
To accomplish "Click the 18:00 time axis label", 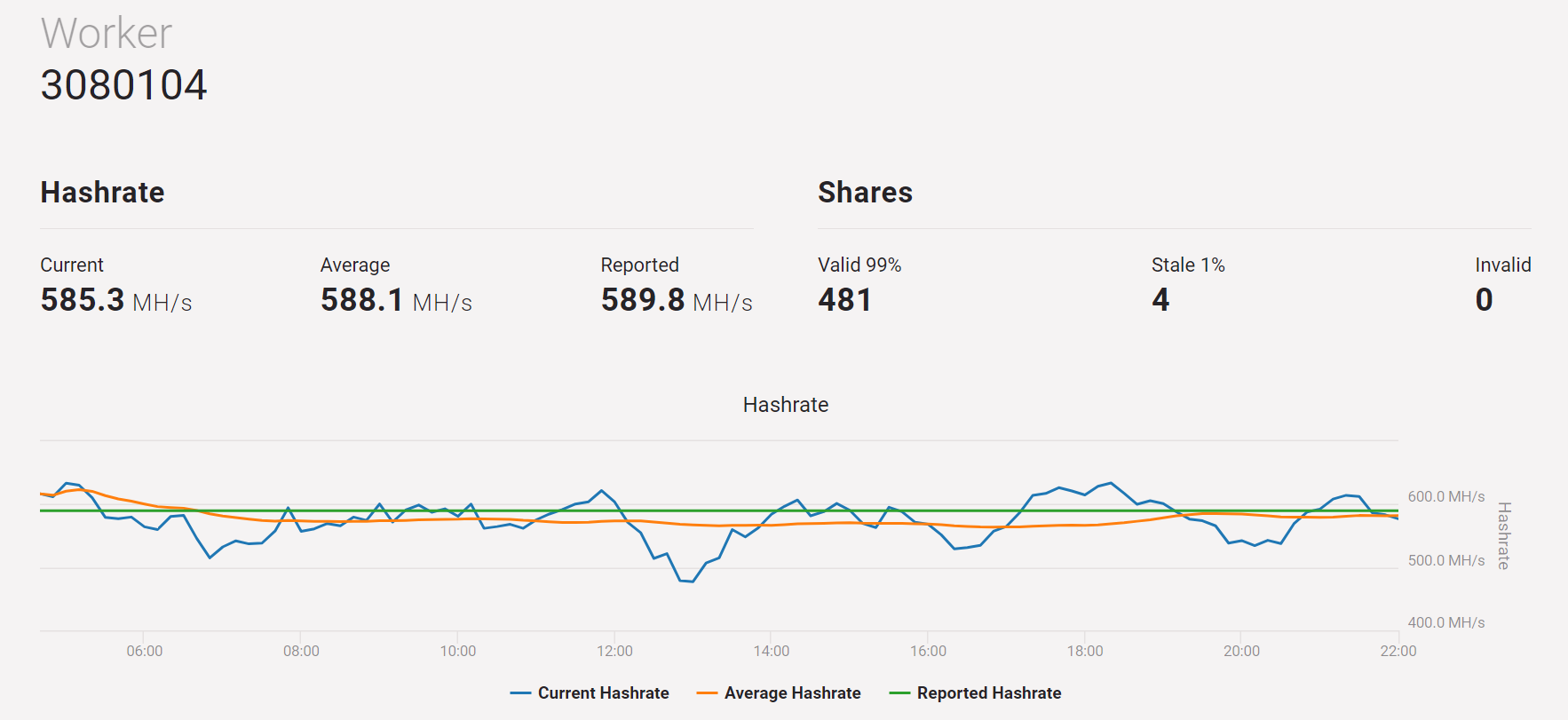I will (x=1084, y=651).
